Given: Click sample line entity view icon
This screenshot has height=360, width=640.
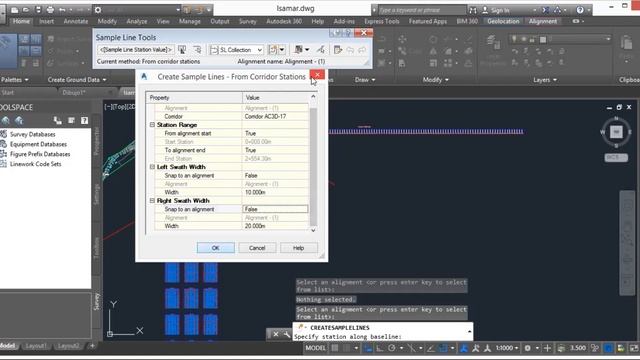Looking at the screenshot, I should click(338, 49).
